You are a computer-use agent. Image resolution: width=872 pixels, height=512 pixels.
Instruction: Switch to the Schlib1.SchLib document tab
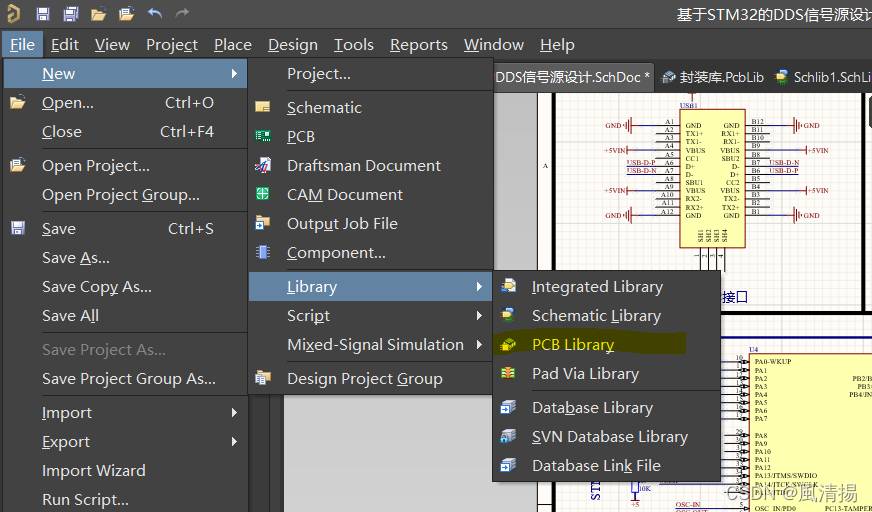coord(823,77)
